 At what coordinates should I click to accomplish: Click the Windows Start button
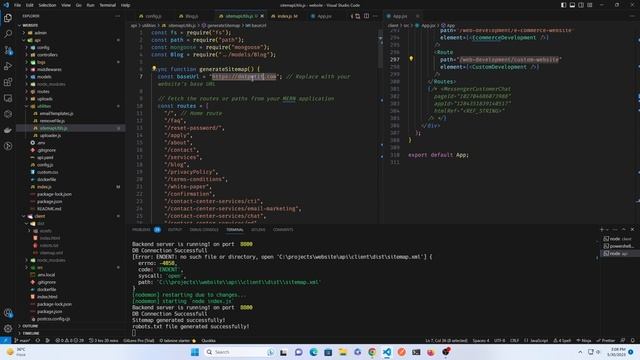[x=195, y=352]
